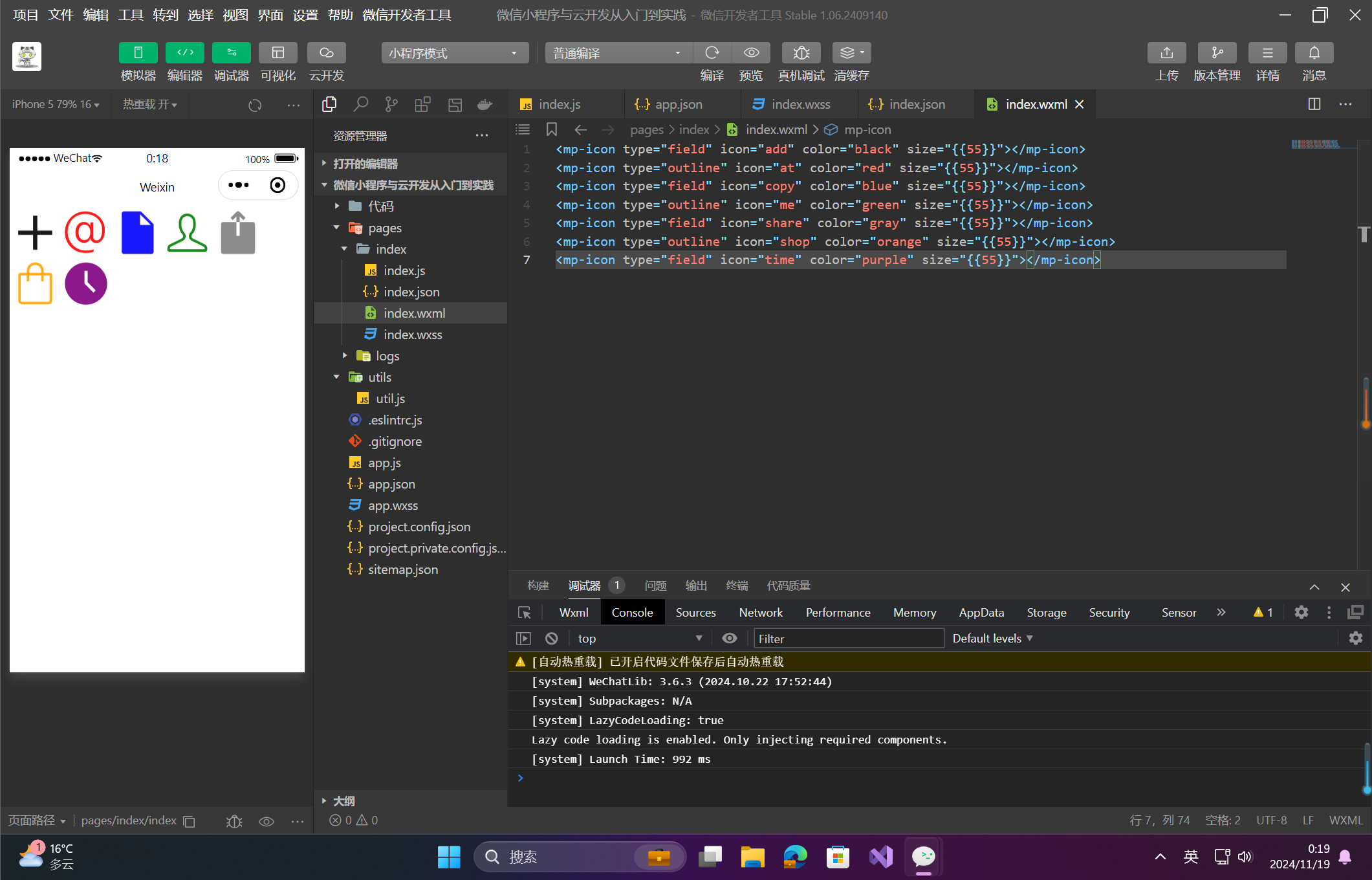This screenshot has width=1372, height=880.
Task: Switch to the index.wxss editor tab
Action: tap(800, 104)
